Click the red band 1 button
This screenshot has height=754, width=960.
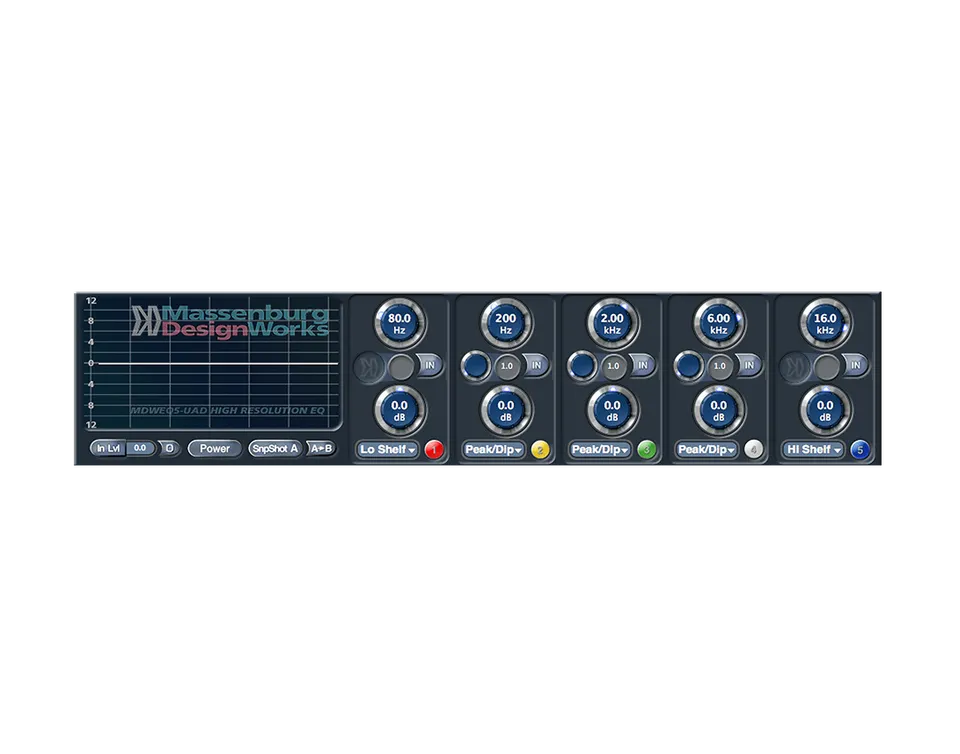[433, 450]
